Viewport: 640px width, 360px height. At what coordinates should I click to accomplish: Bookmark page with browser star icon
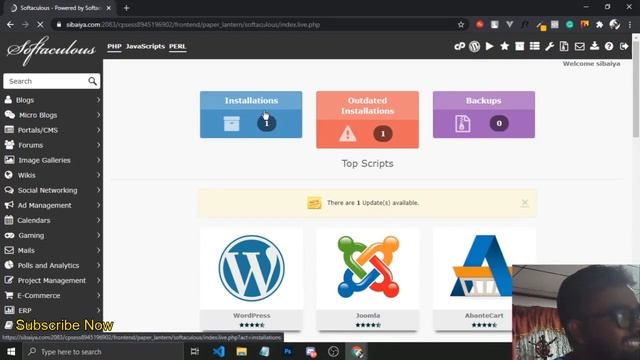point(461,25)
